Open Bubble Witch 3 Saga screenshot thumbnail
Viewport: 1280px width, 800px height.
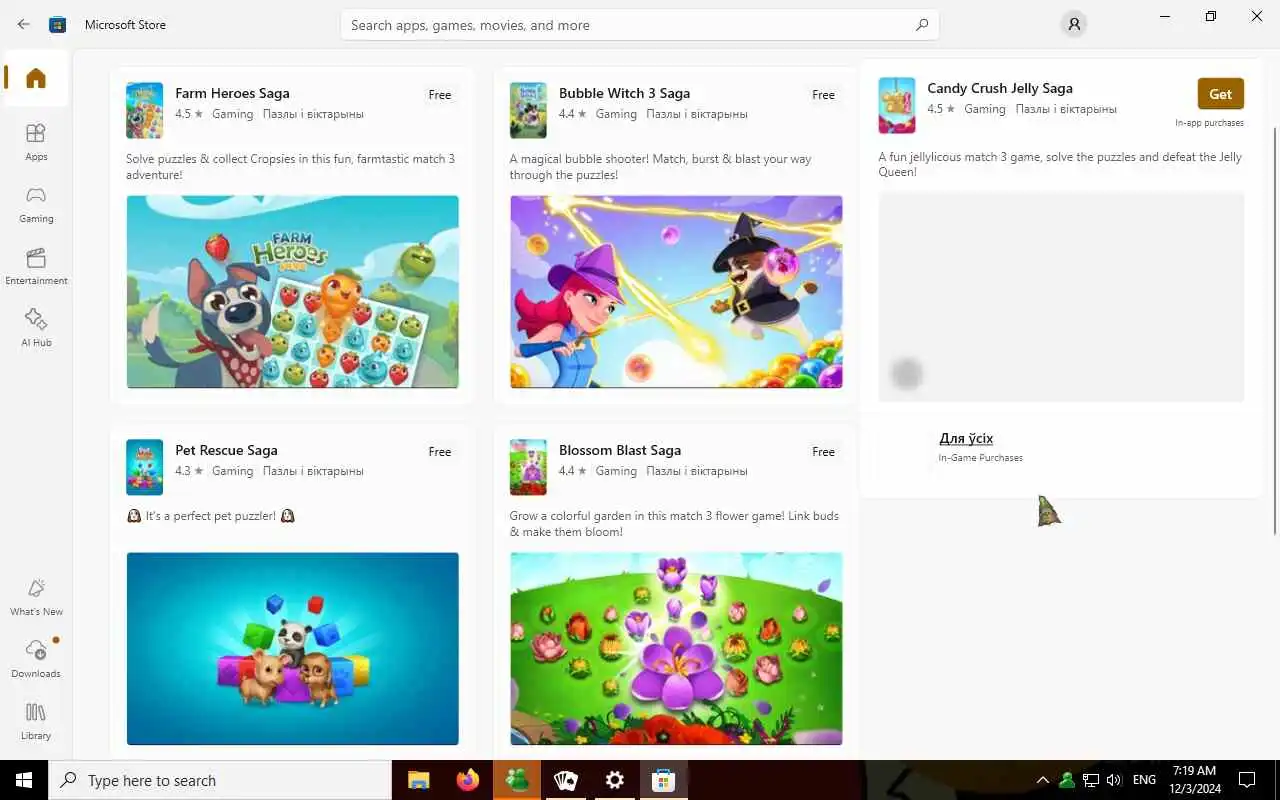676,291
